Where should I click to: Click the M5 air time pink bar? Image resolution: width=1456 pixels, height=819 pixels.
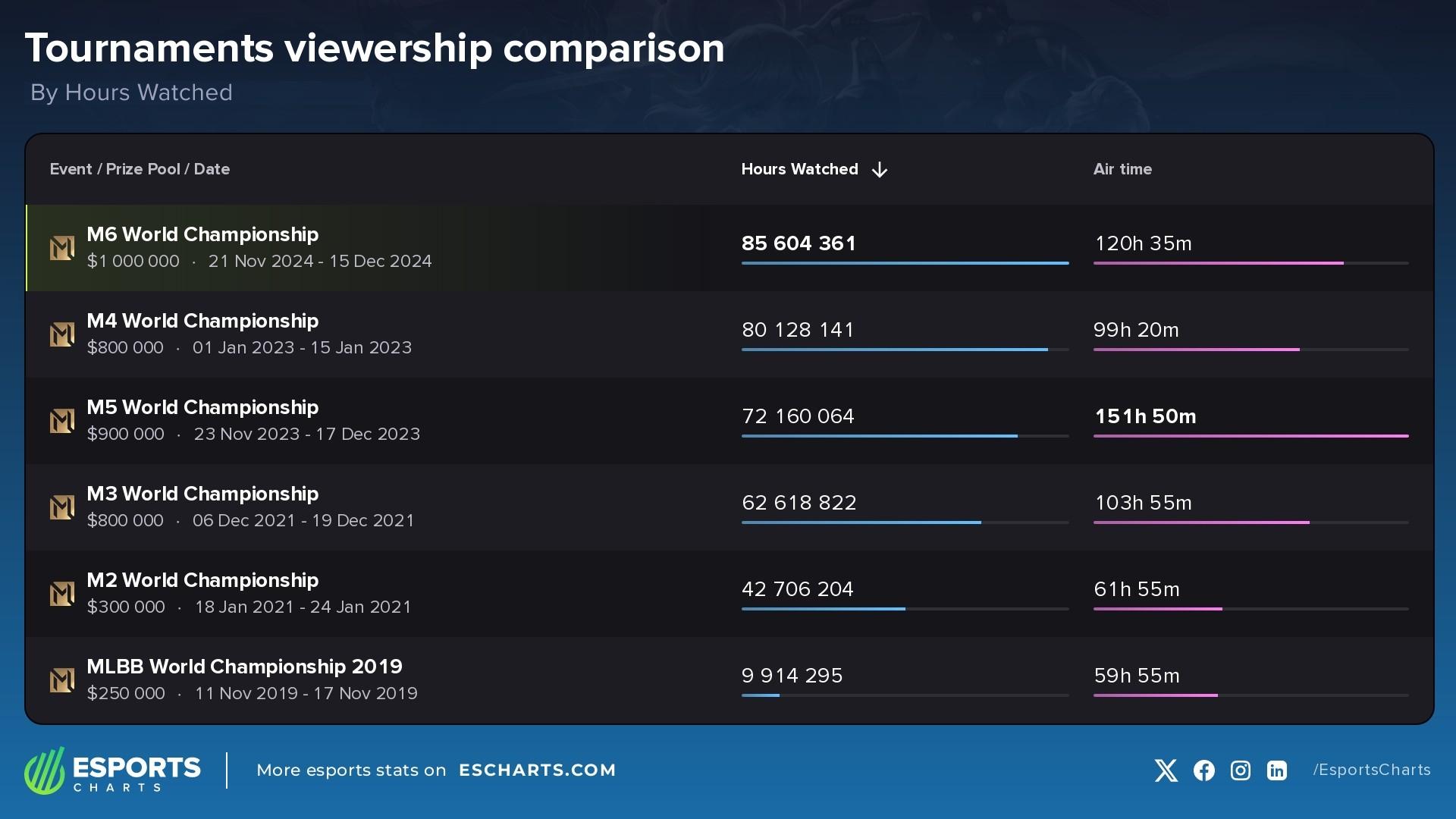(1250, 436)
